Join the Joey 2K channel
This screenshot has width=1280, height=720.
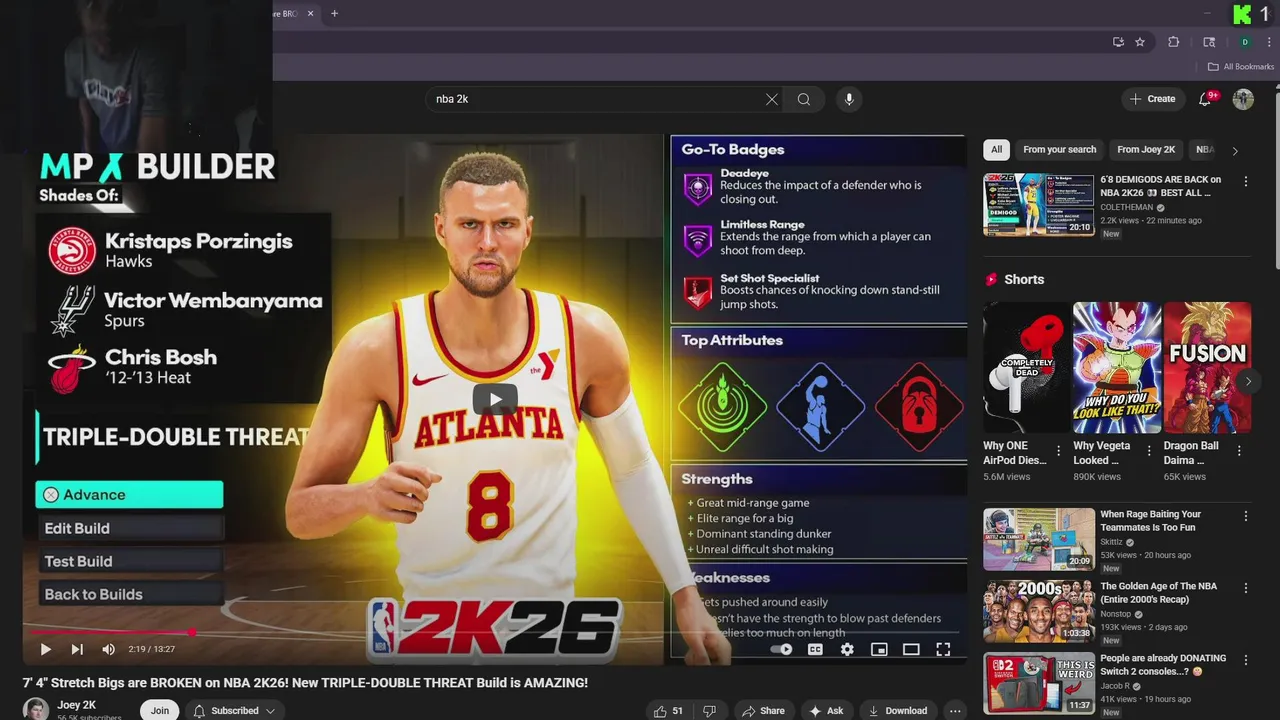[160, 711]
